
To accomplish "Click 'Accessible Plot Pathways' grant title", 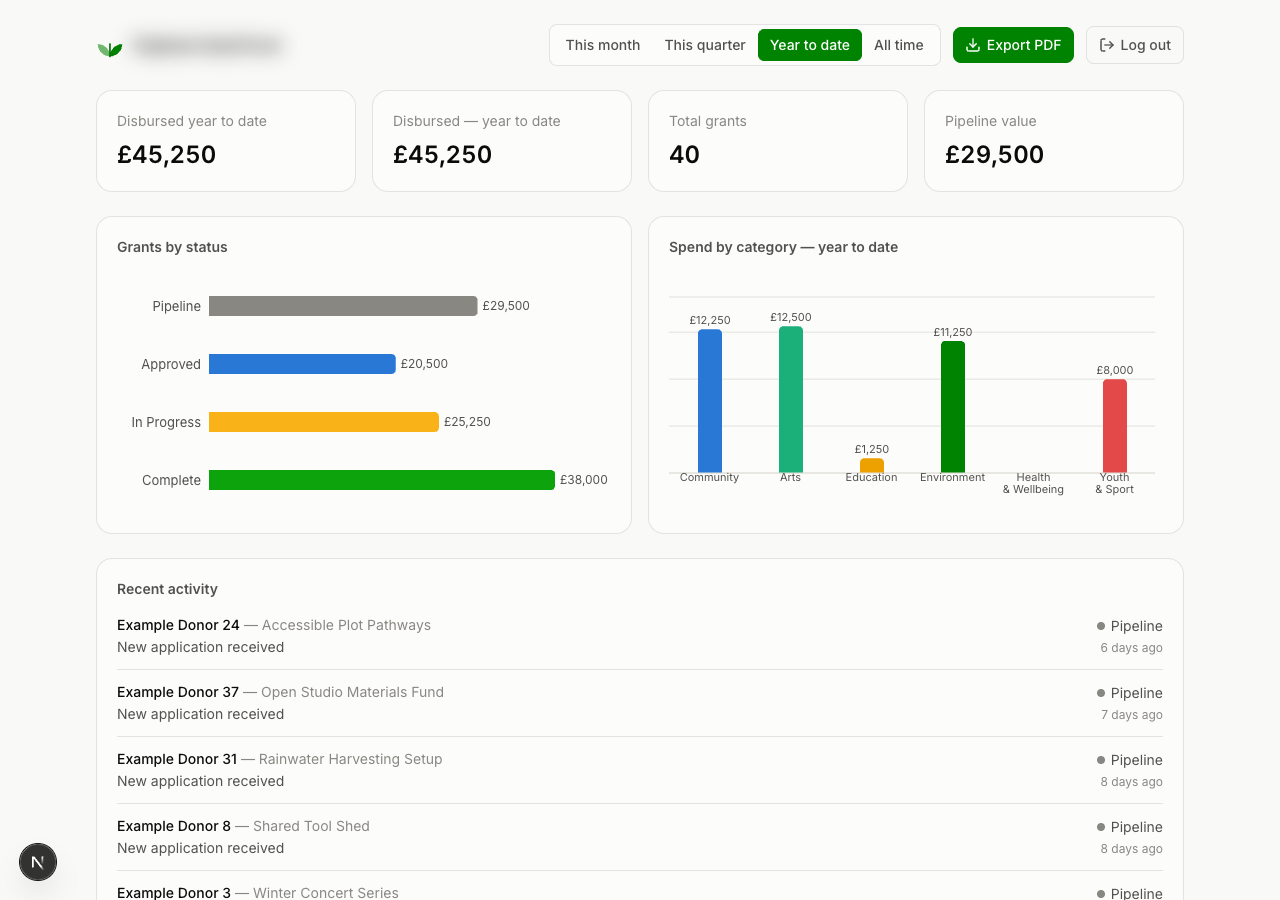I will tap(346, 625).
